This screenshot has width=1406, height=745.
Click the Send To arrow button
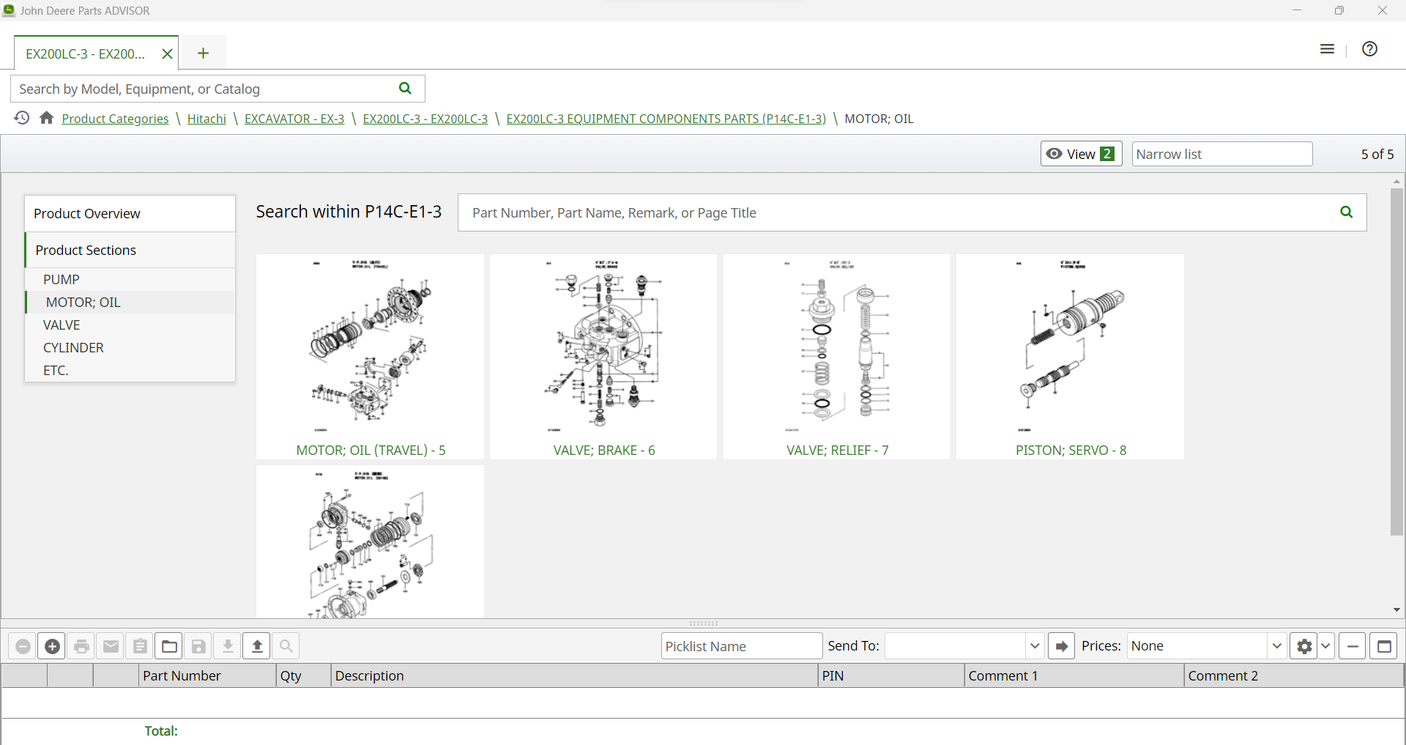click(x=1061, y=646)
